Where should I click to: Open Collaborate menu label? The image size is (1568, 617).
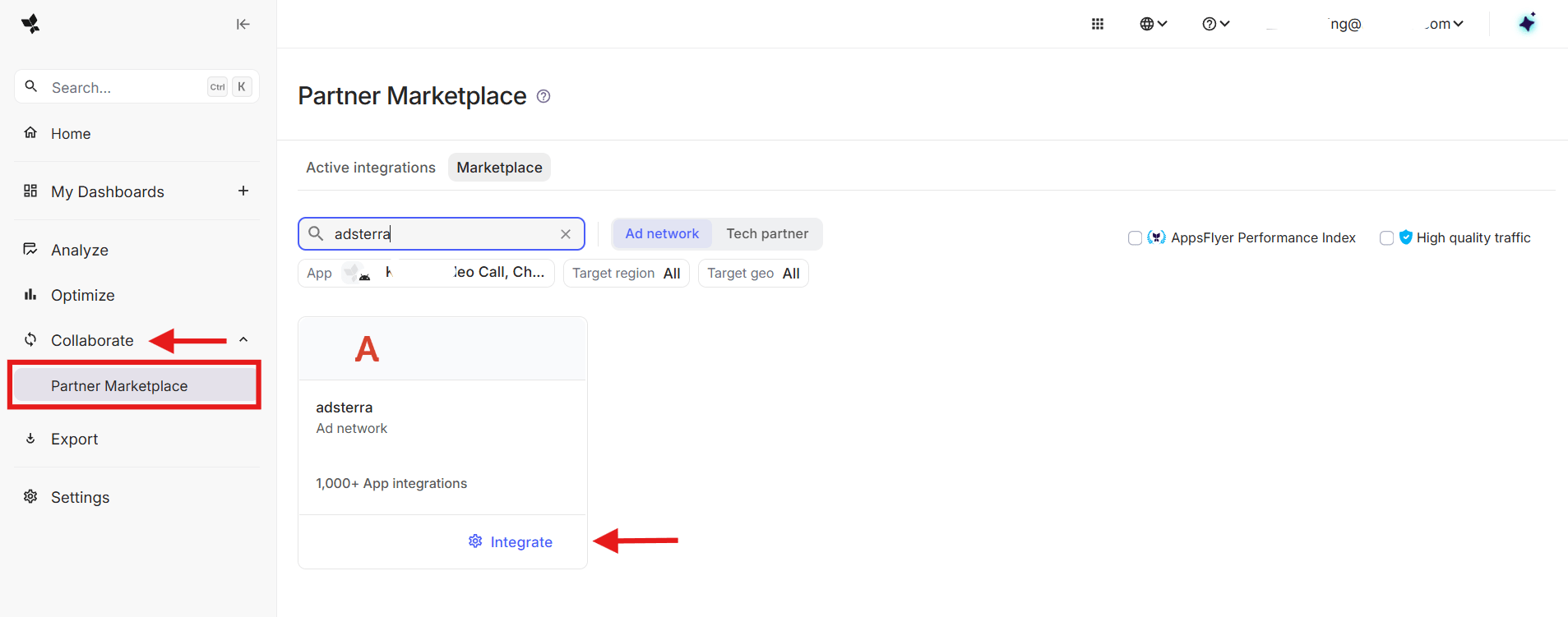(92, 340)
